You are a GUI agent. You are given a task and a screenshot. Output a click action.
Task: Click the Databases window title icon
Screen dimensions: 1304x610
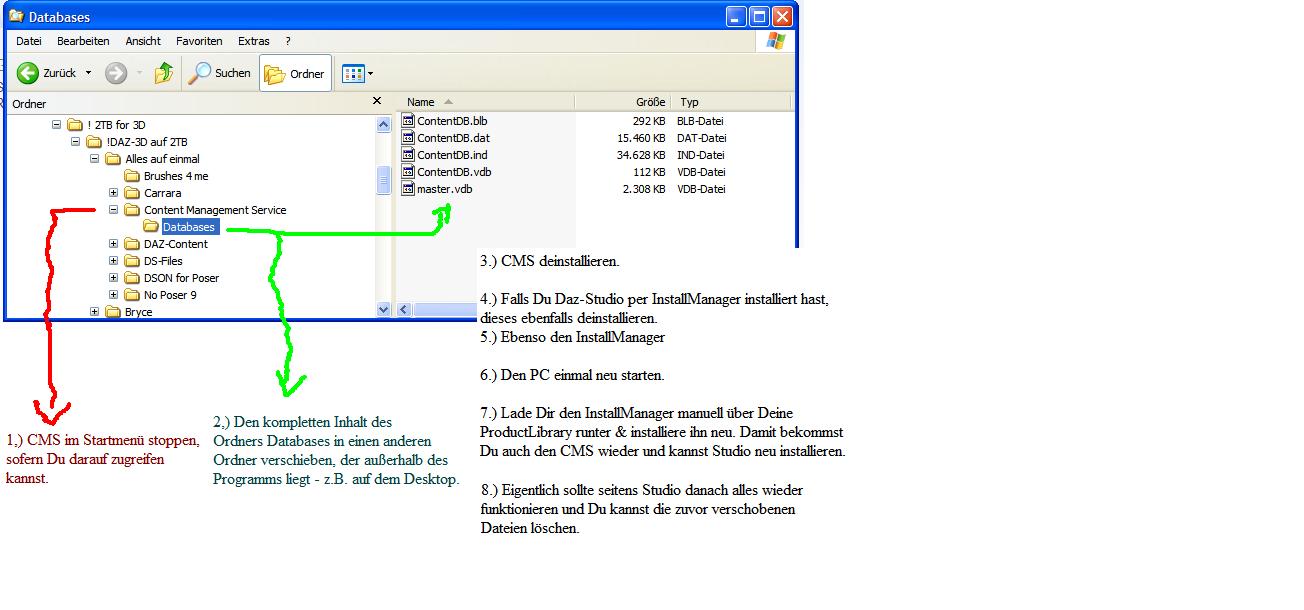(17, 16)
